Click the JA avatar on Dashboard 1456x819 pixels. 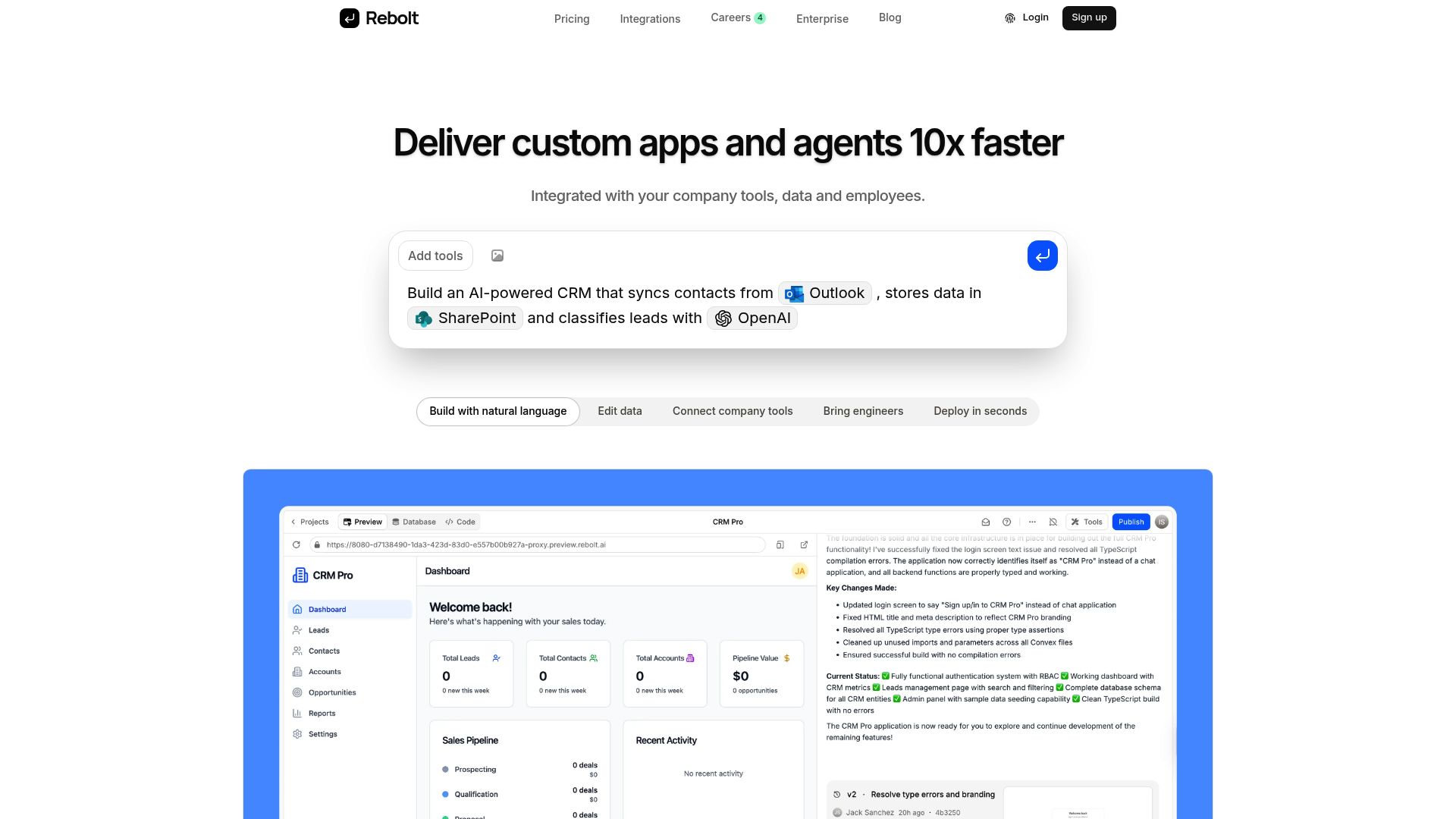click(x=799, y=571)
